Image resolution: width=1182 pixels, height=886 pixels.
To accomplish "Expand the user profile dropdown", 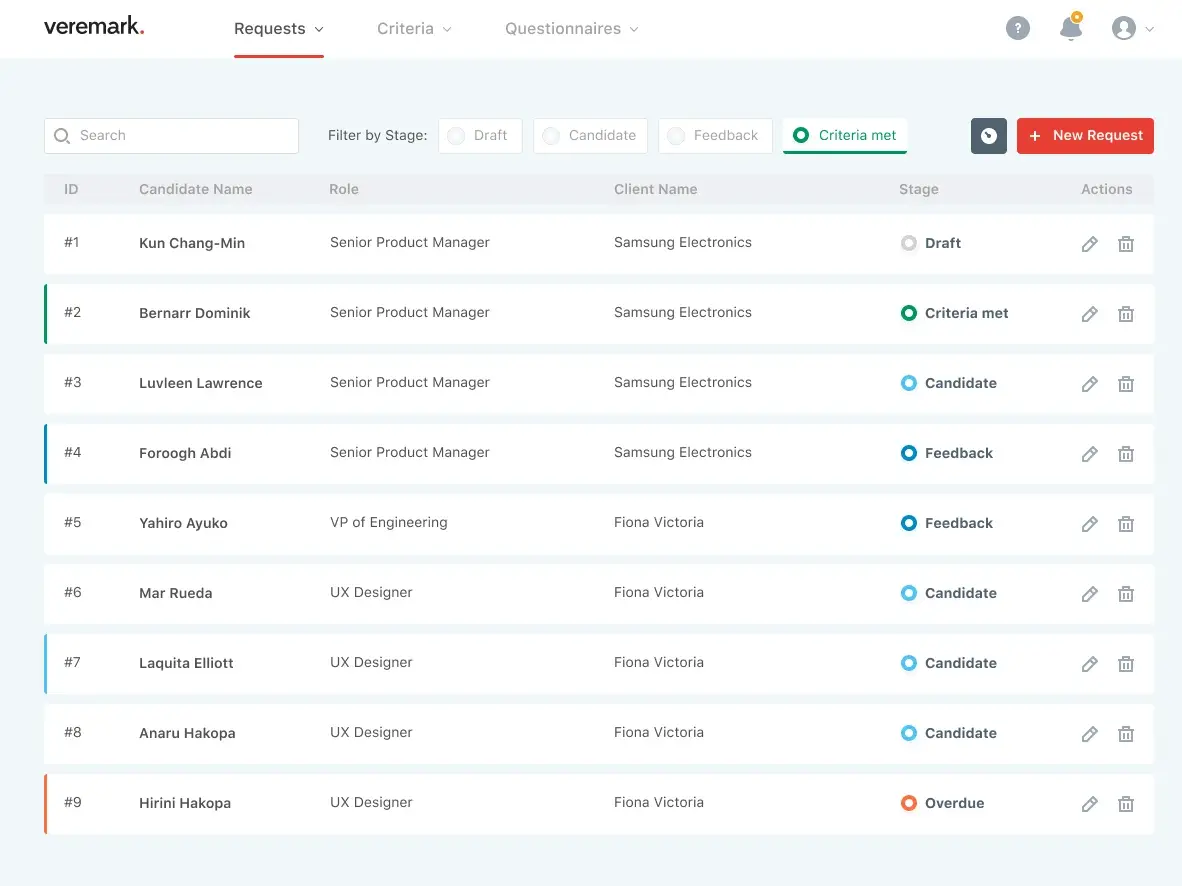I will pos(1132,29).
